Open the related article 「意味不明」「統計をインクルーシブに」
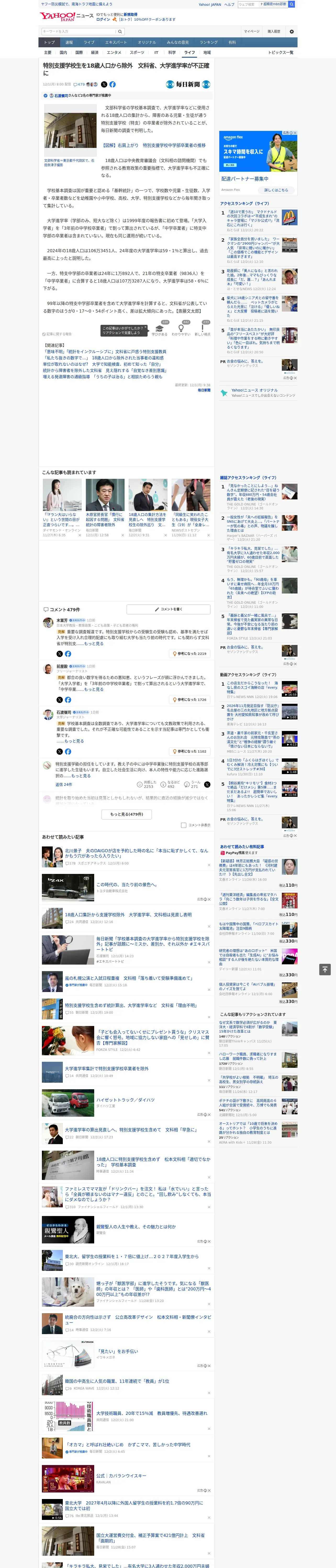This screenshot has height=1568, width=336. [104, 351]
